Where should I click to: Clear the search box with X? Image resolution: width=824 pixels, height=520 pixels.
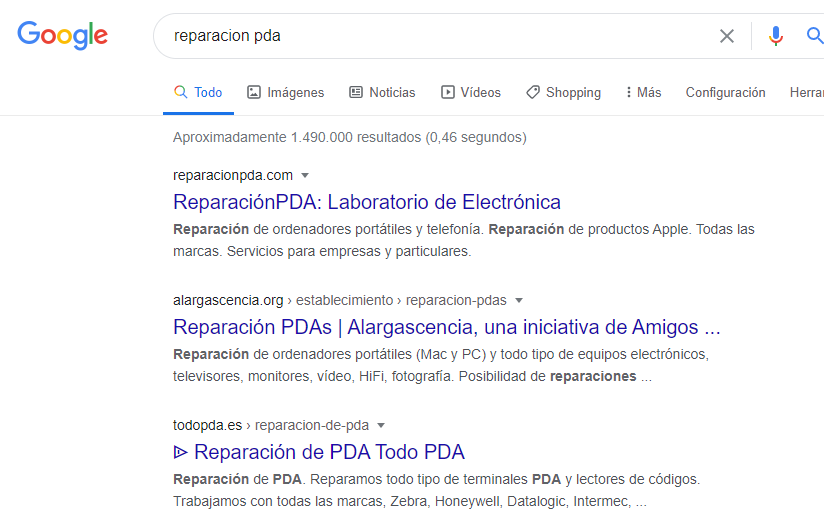pyautogui.click(x=727, y=36)
